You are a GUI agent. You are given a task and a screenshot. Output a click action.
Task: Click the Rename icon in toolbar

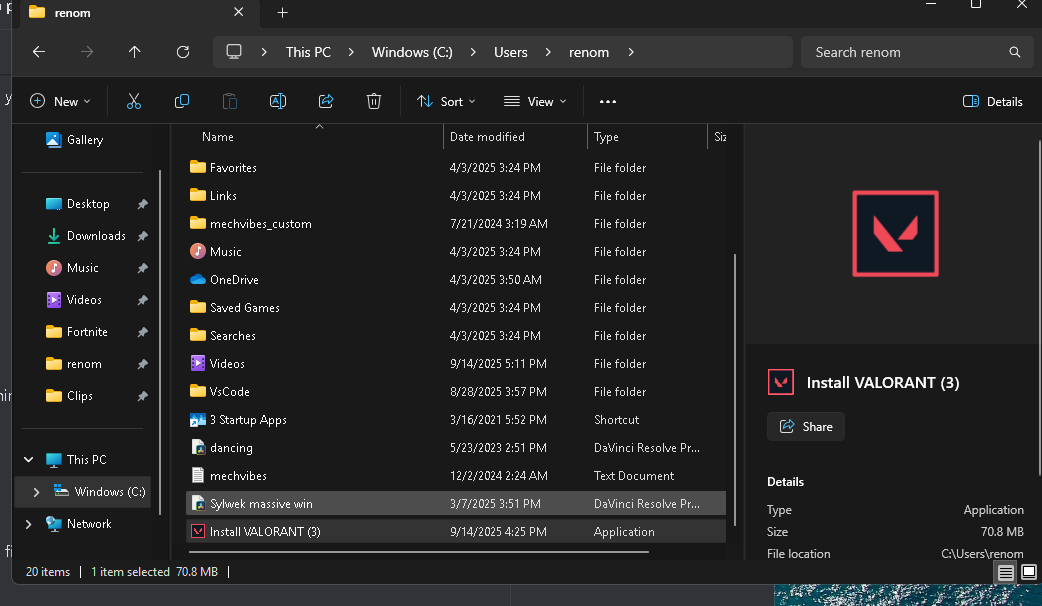pos(278,101)
